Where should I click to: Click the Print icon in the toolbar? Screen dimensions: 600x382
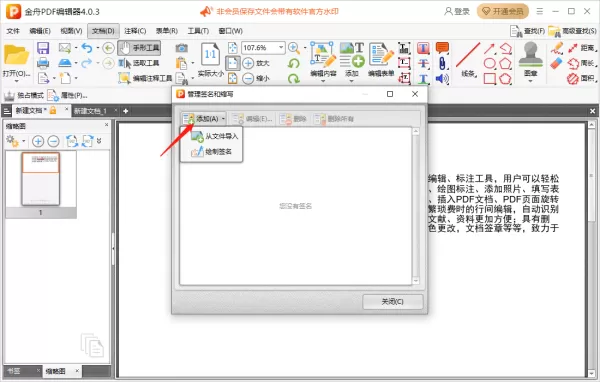43,63
